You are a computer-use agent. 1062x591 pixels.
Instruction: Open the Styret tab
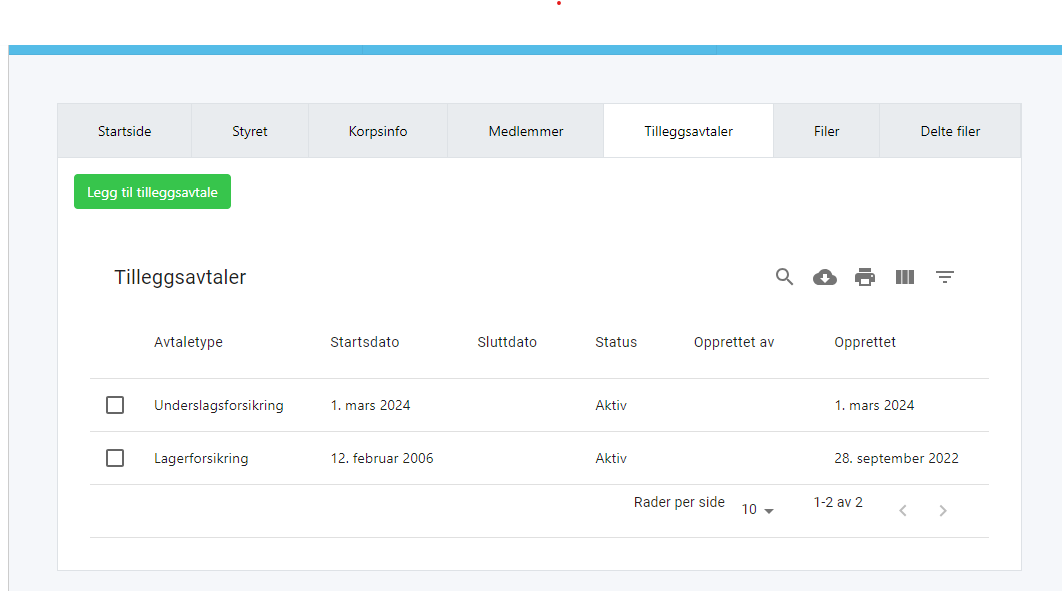pyautogui.click(x=250, y=131)
